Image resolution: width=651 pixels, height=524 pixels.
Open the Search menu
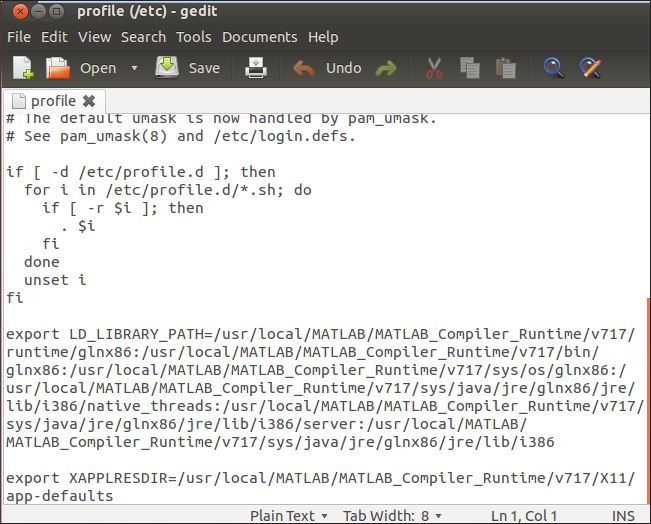143,37
